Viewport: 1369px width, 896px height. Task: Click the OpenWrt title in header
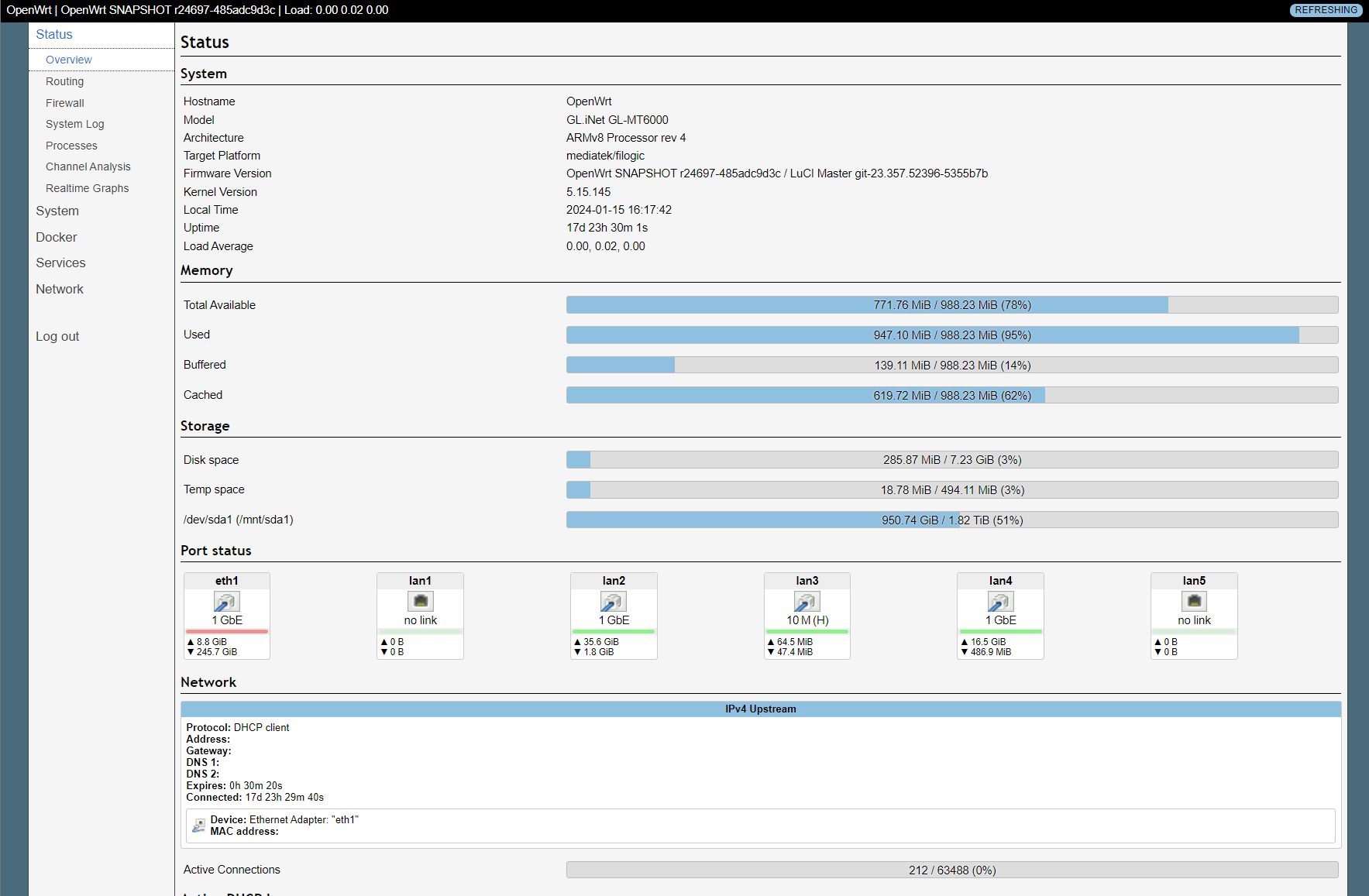[29, 10]
